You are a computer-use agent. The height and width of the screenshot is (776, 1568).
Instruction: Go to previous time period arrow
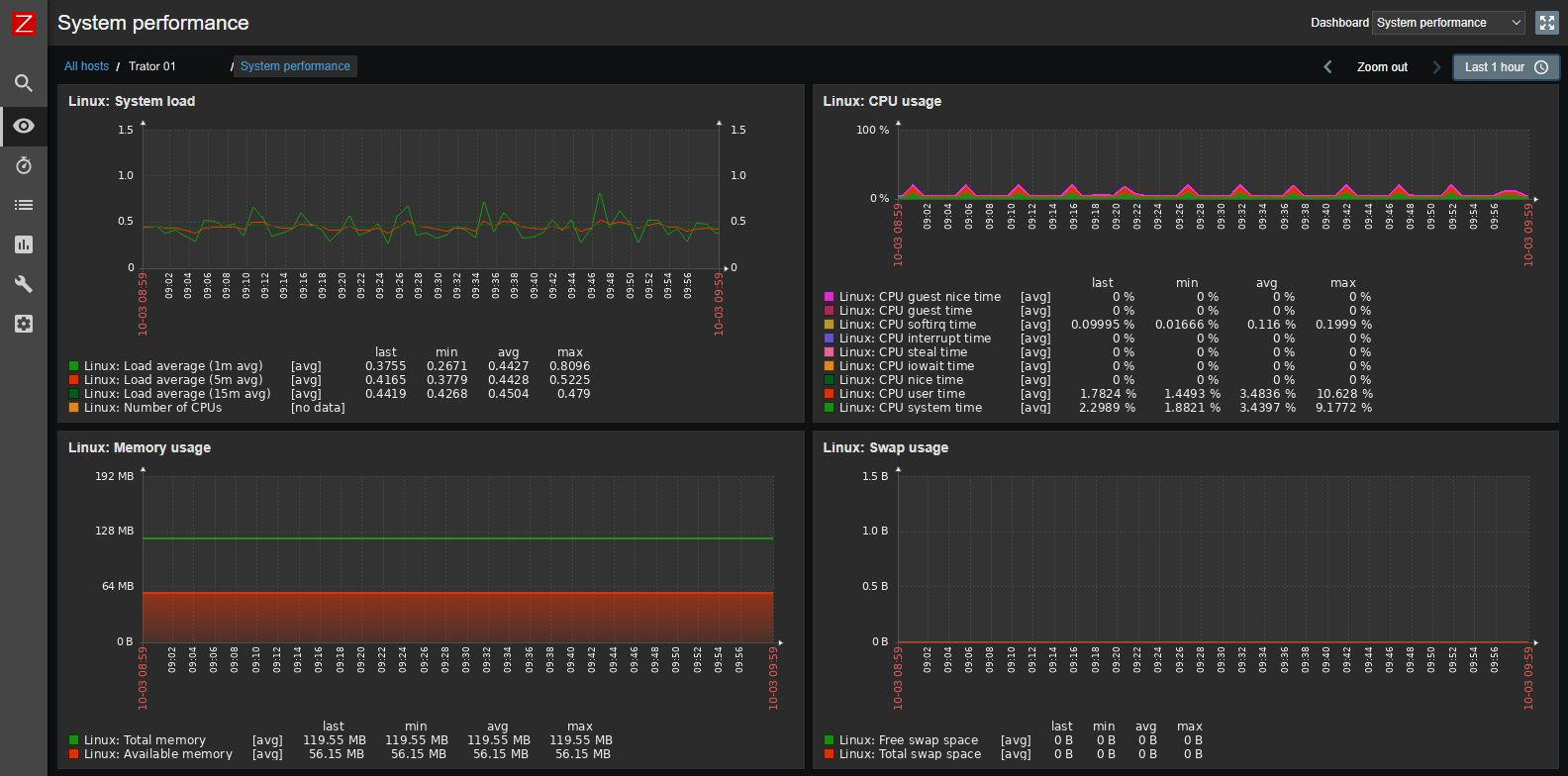[1328, 67]
